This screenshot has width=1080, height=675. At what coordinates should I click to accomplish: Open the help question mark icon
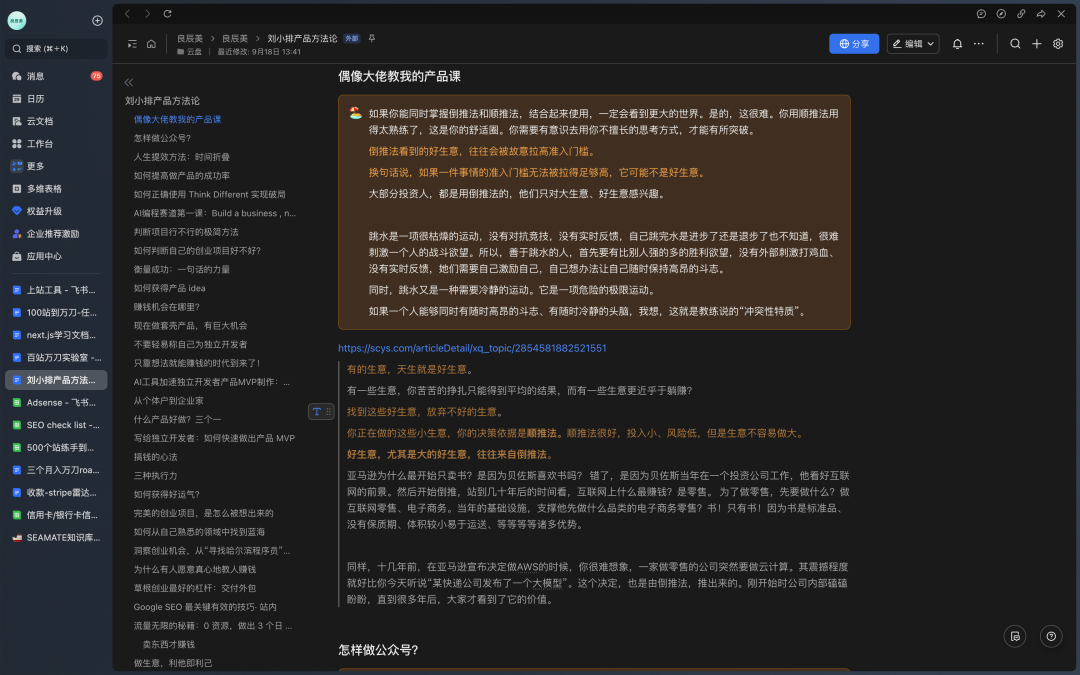click(1051, 636)
